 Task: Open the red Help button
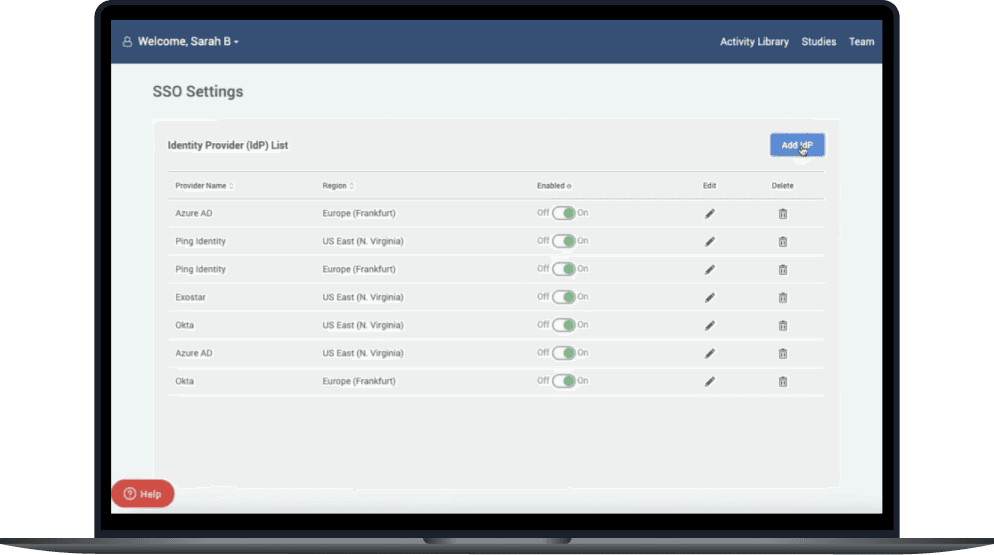142,494
